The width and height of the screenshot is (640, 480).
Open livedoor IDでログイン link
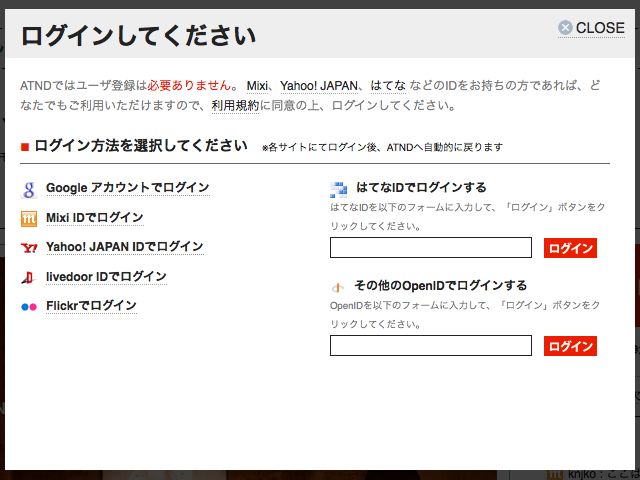[x=106, y=277]
